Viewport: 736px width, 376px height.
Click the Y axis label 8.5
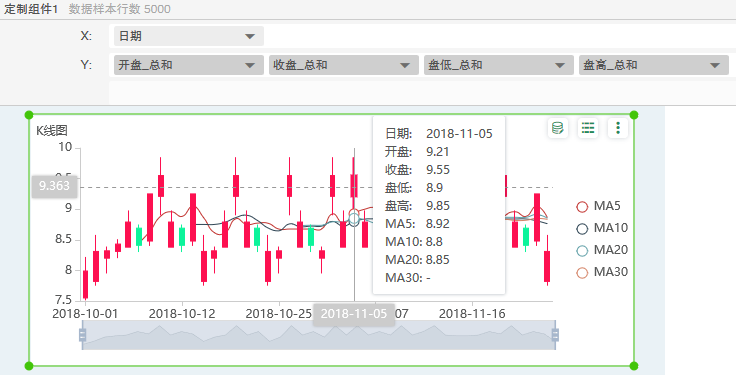pyautogui.click(x=64, y=239)
